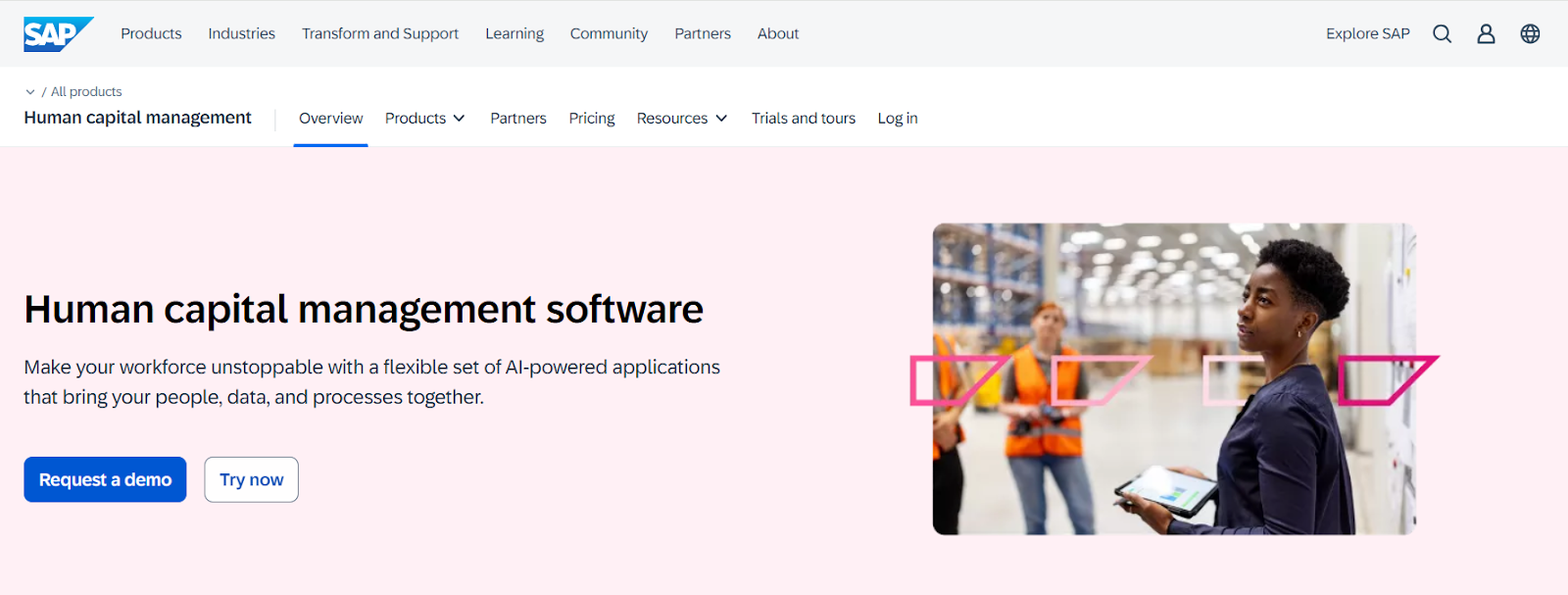The width and height of the screenshot is (1568, 595).
Task: Open Community menu
Action: tap(609, 33)
